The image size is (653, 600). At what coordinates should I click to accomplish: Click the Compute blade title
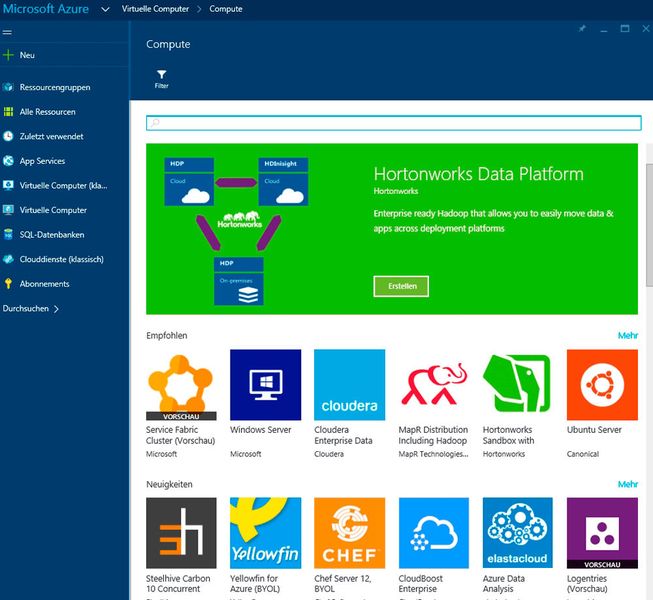168,44
